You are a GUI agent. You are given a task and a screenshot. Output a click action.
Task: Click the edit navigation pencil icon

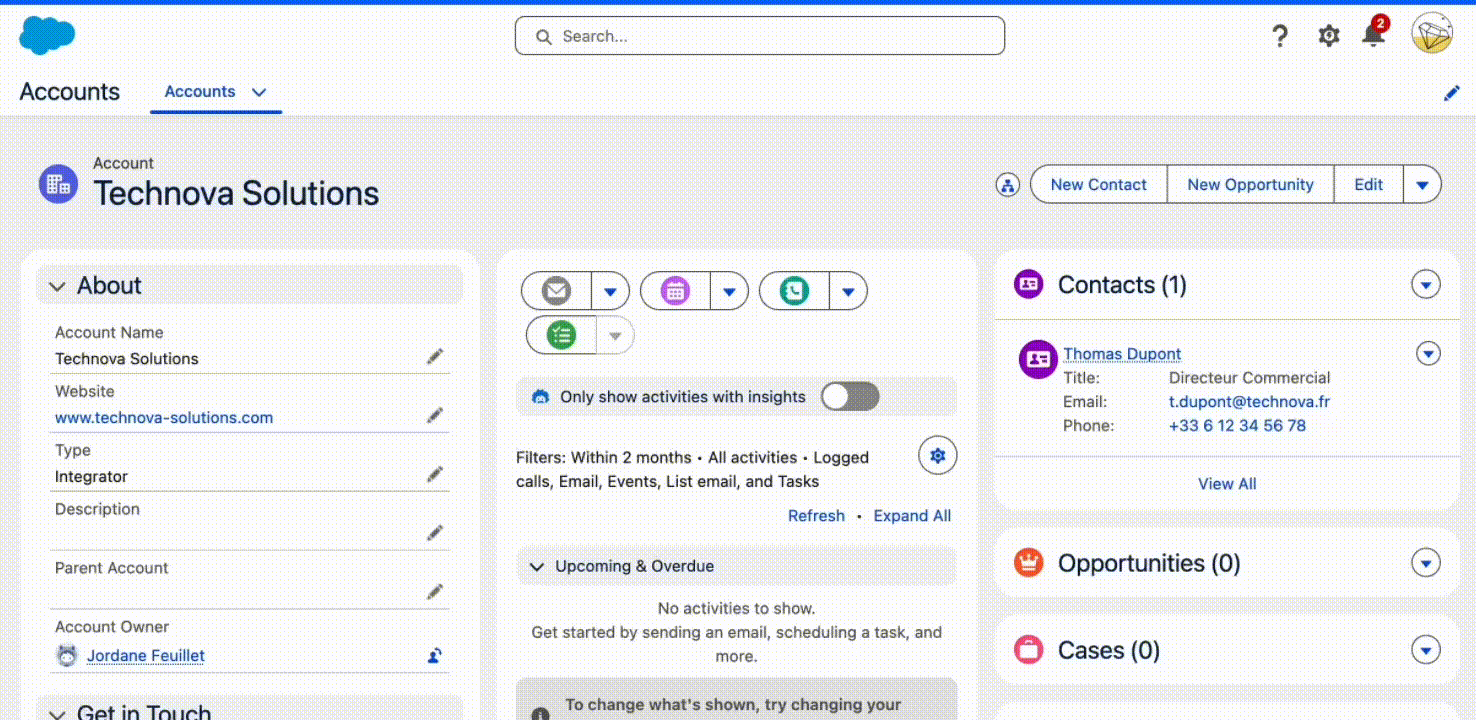[x=1452, y=93]
